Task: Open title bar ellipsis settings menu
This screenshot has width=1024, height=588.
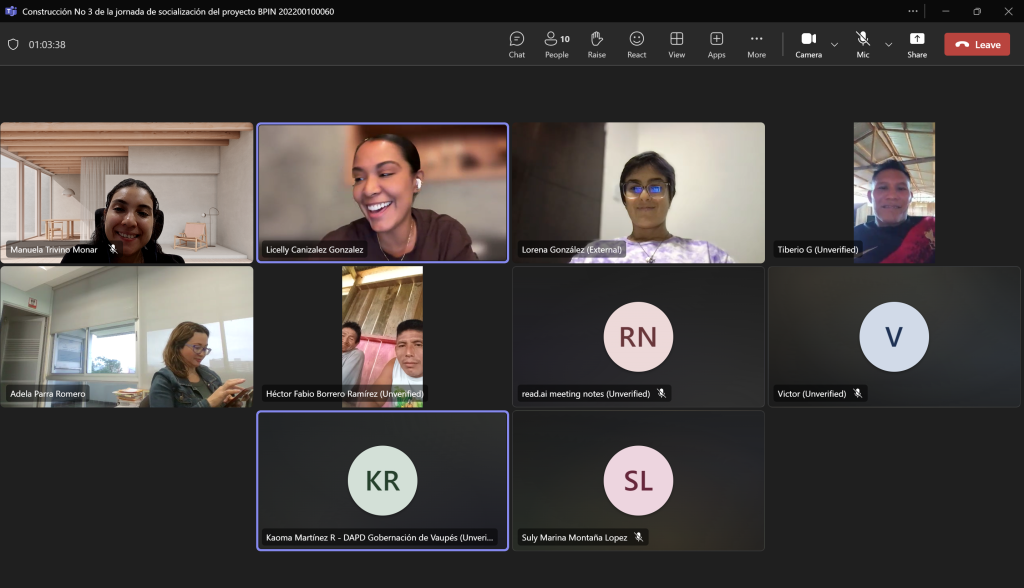Action: tap(912, 11)
